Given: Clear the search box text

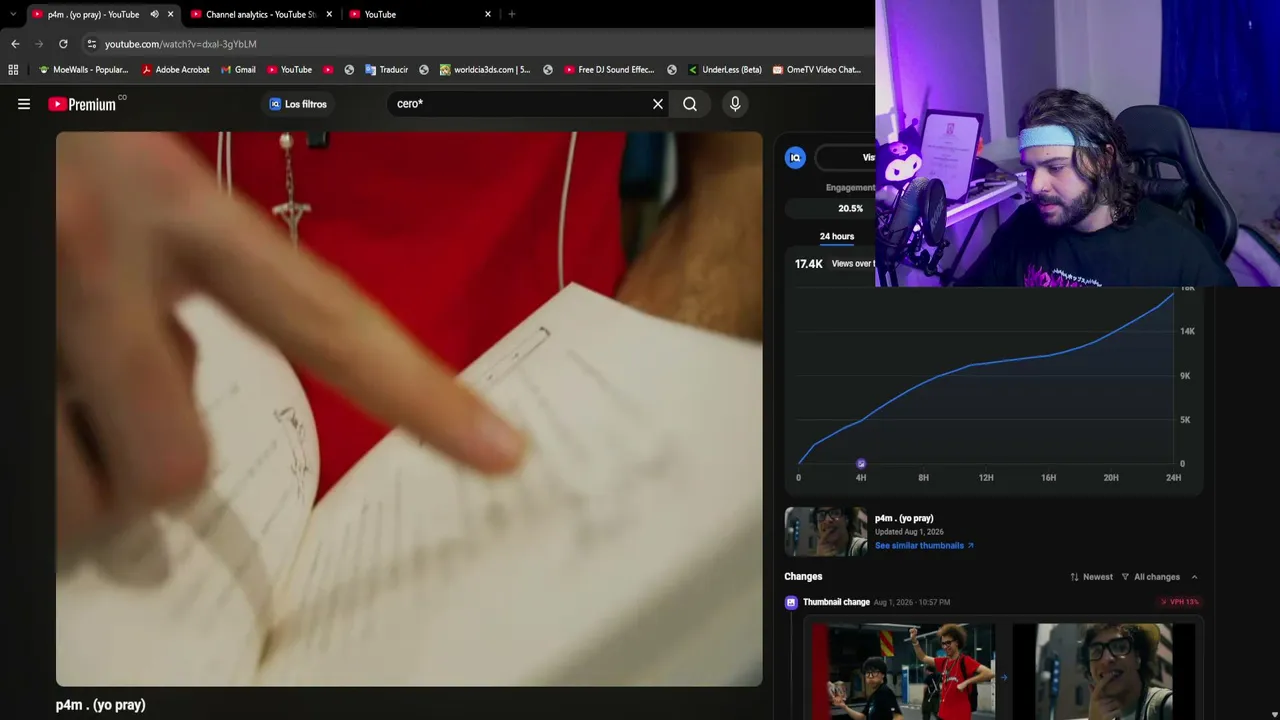Looking at the screenshot, I should coord(658,104).
